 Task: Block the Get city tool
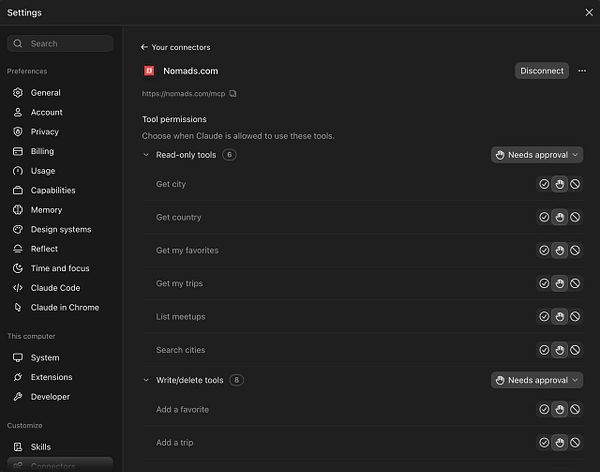point(575,184)
